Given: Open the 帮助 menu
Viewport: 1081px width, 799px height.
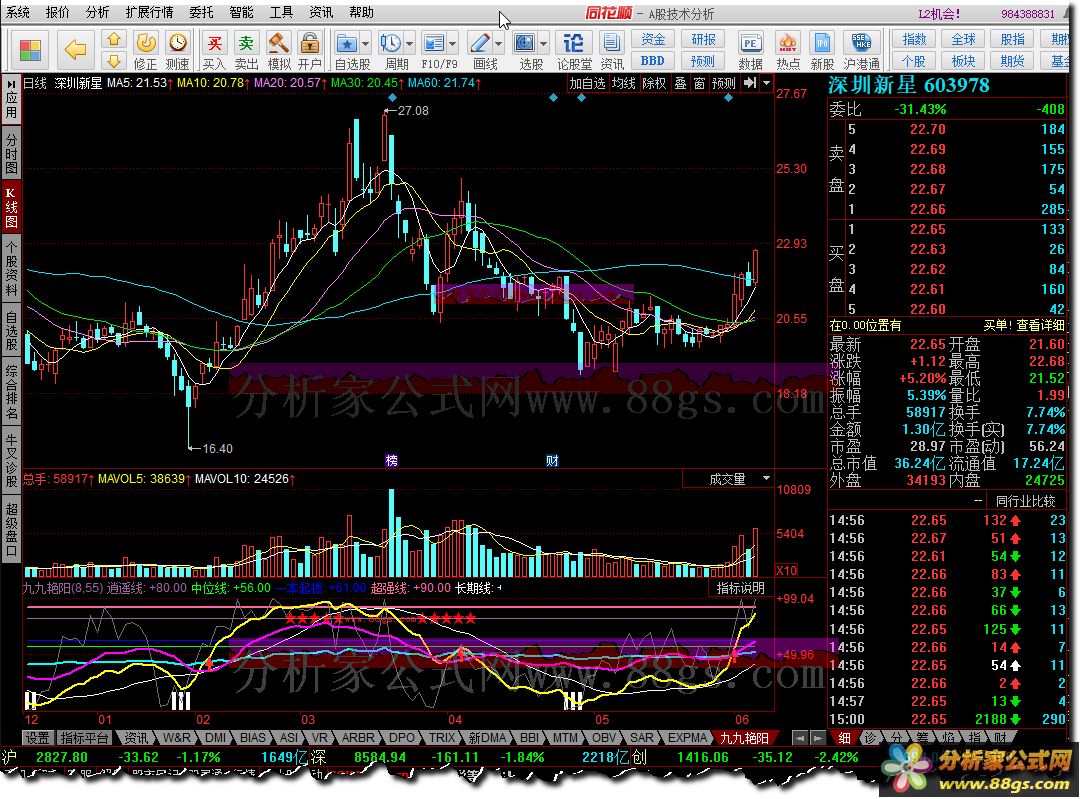Looking at the screenshot, I should click(361, 12).
